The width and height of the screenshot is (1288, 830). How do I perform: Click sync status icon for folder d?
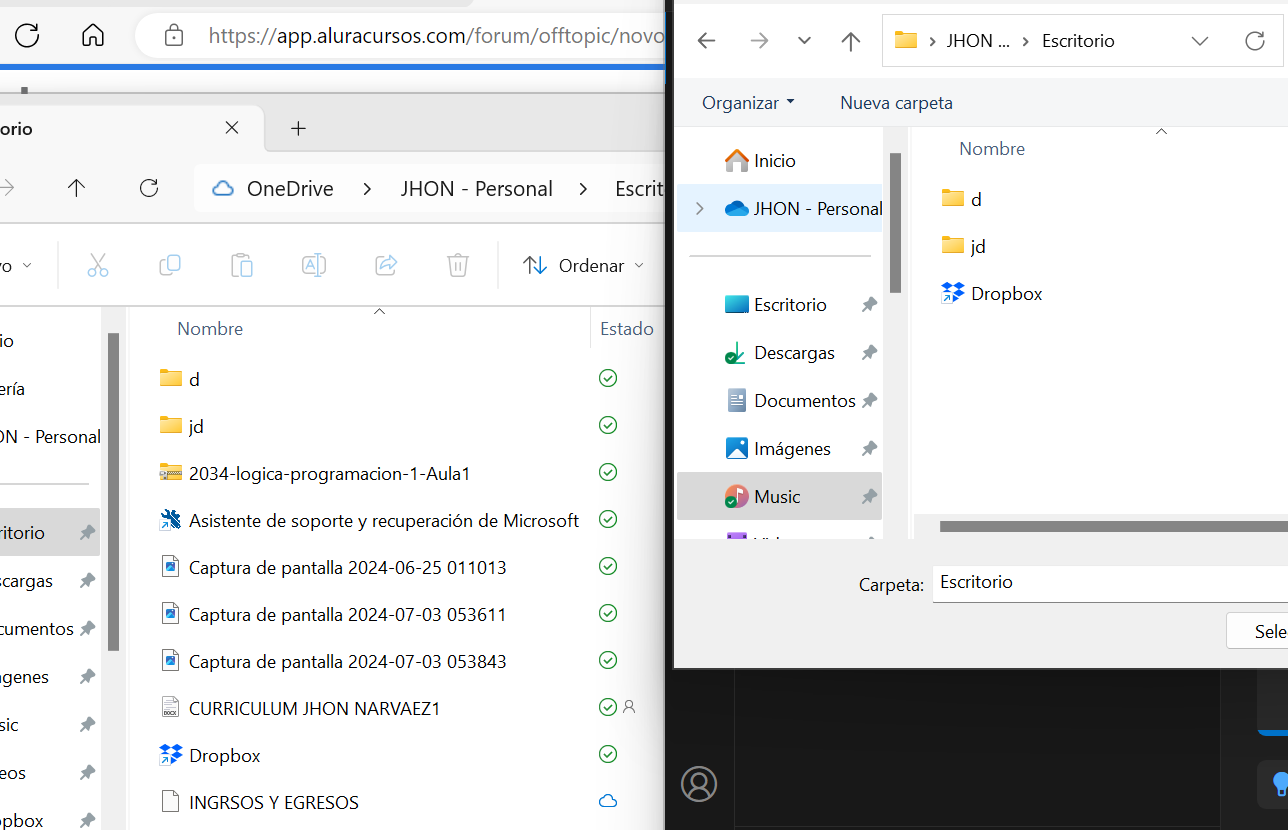tap(607, 378)
